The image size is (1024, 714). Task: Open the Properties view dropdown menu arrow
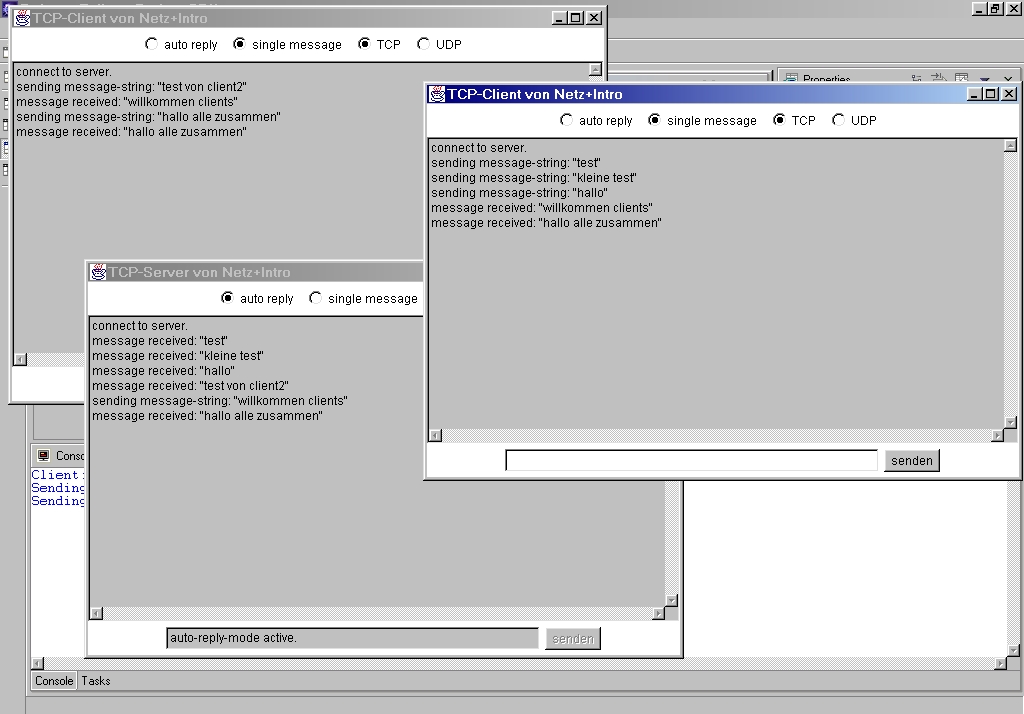click(x=984, y=79)
